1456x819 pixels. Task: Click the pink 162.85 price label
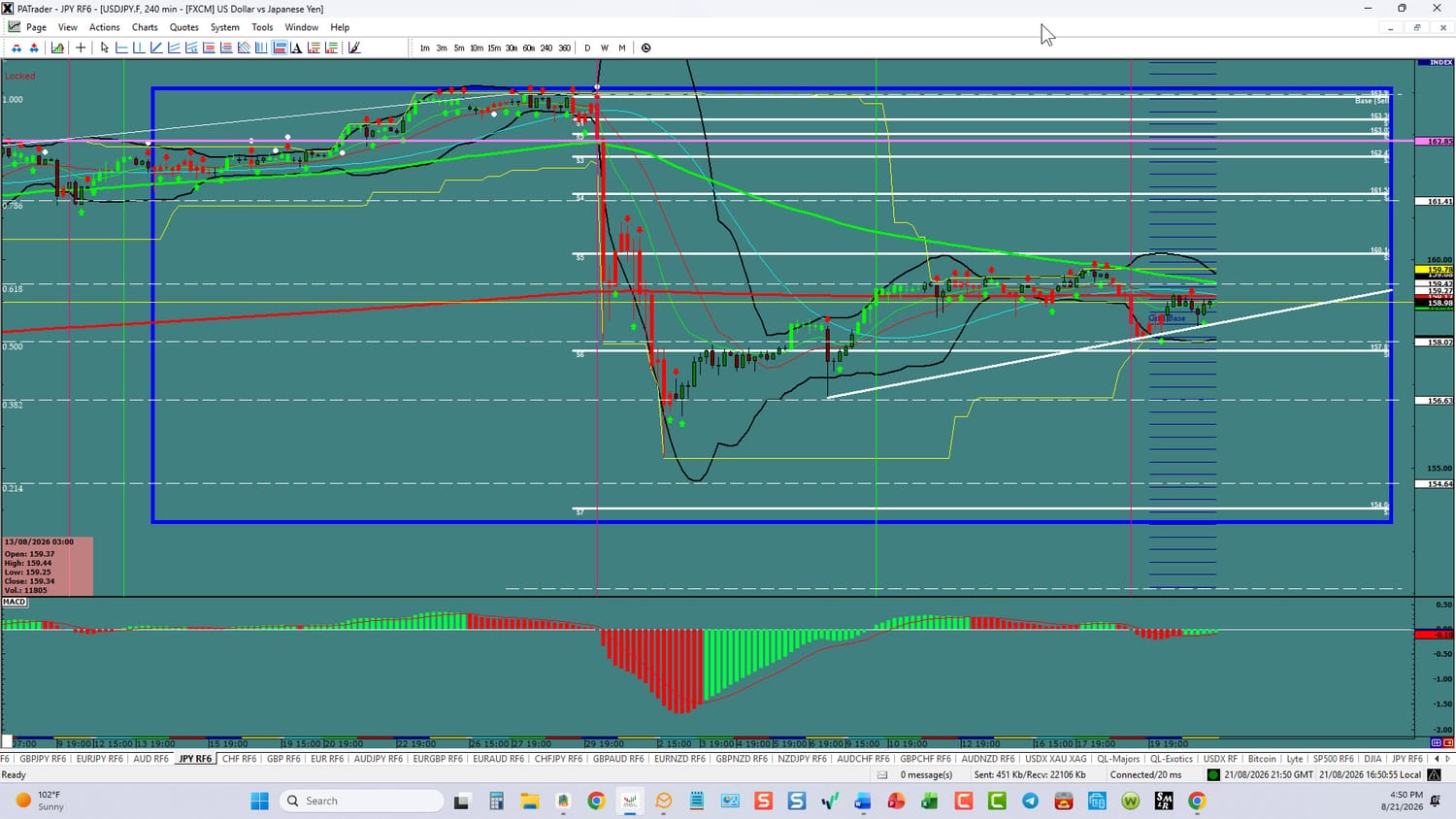[1435, 142]
